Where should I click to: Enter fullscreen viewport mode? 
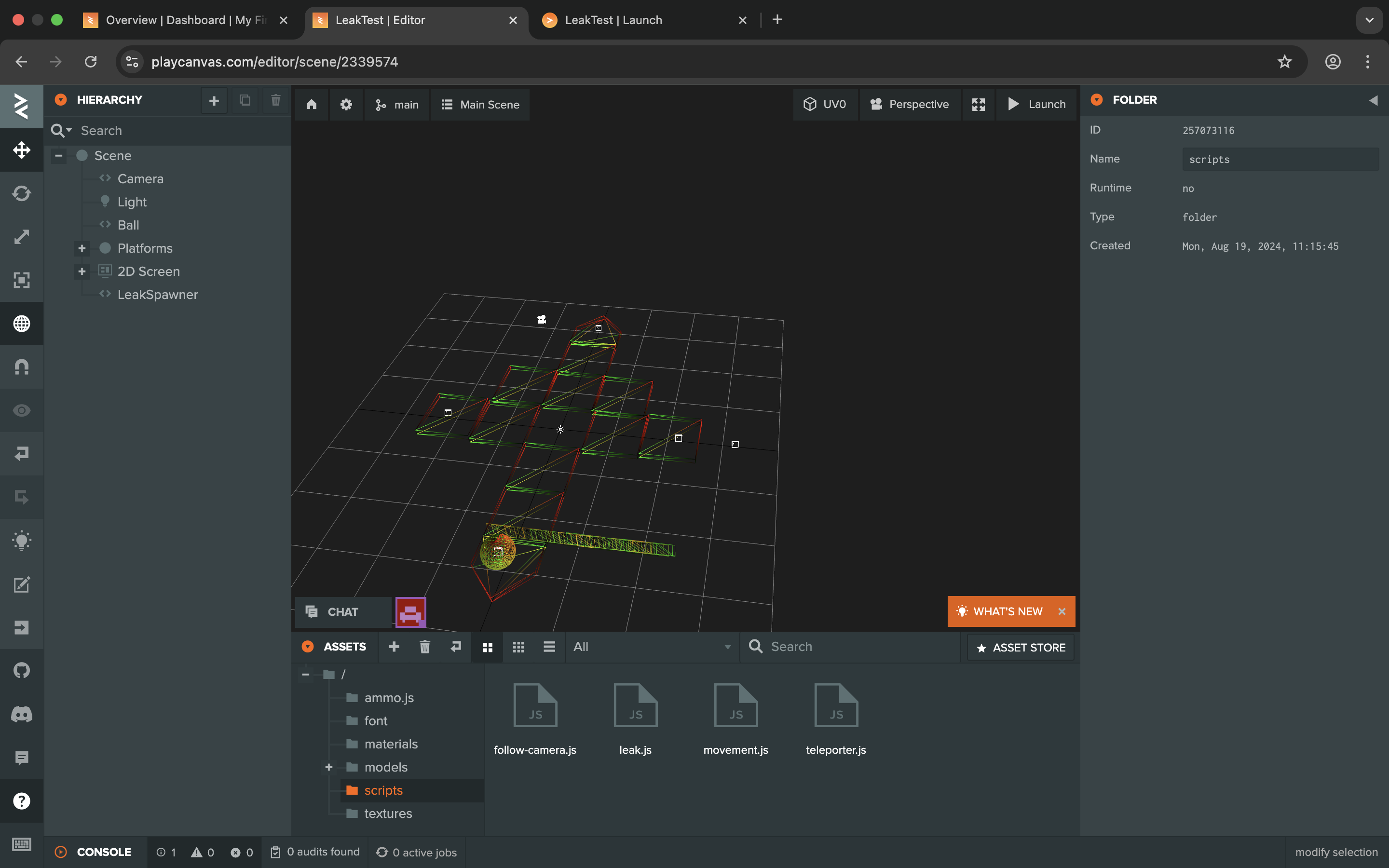(978, 105)
